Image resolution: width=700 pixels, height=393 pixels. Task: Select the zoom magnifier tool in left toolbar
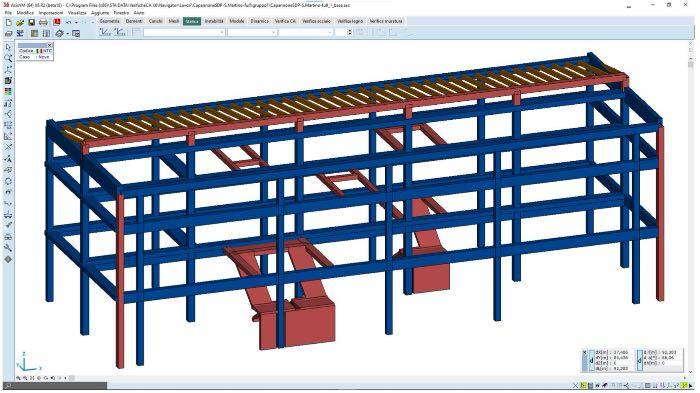8,59
